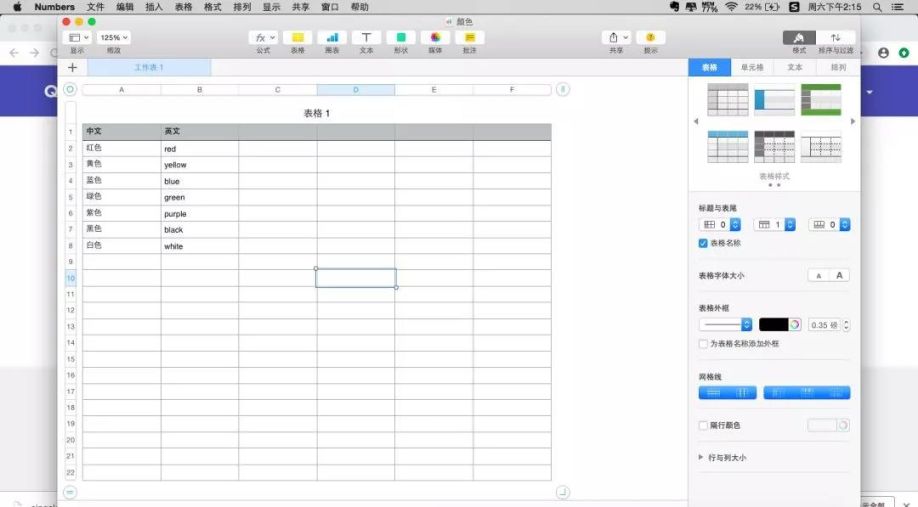Open Notification Center icon in menu bar
This screenshot has width=918, height=507.
coord(898,7)
